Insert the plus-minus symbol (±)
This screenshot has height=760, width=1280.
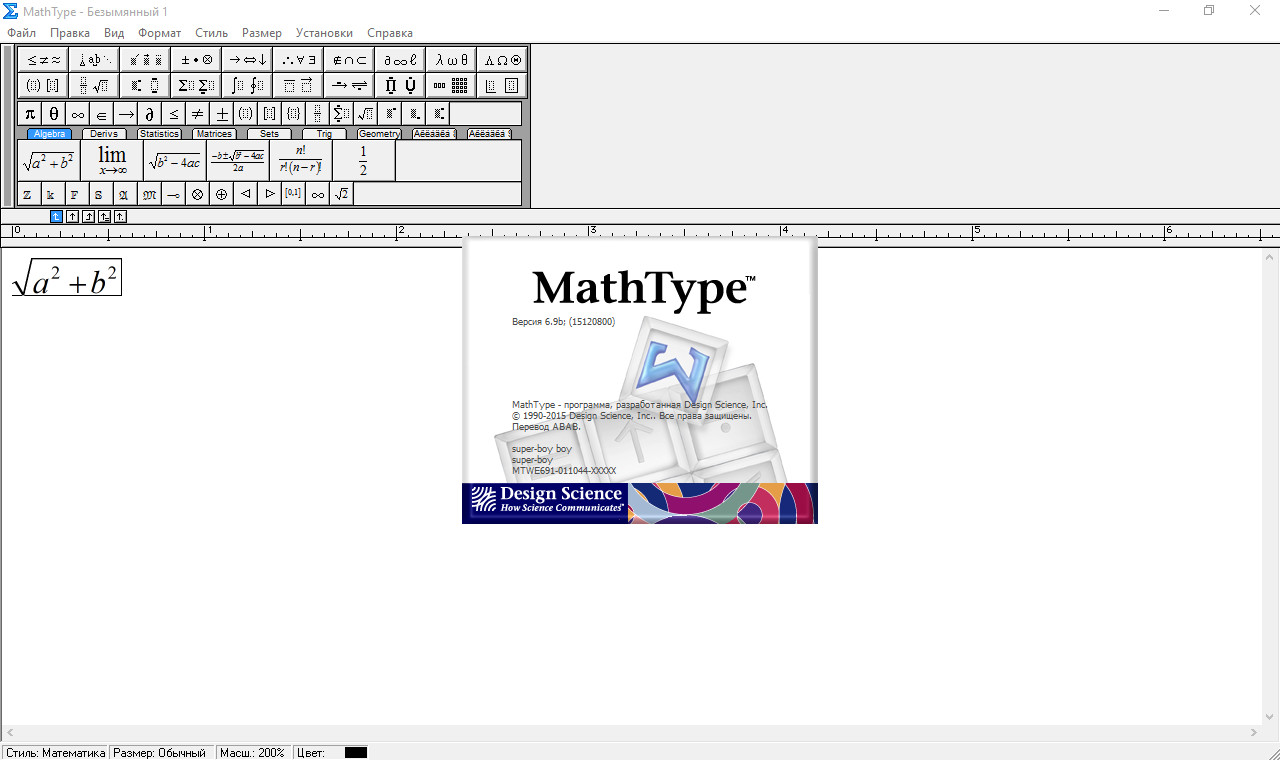pos(222,114)
